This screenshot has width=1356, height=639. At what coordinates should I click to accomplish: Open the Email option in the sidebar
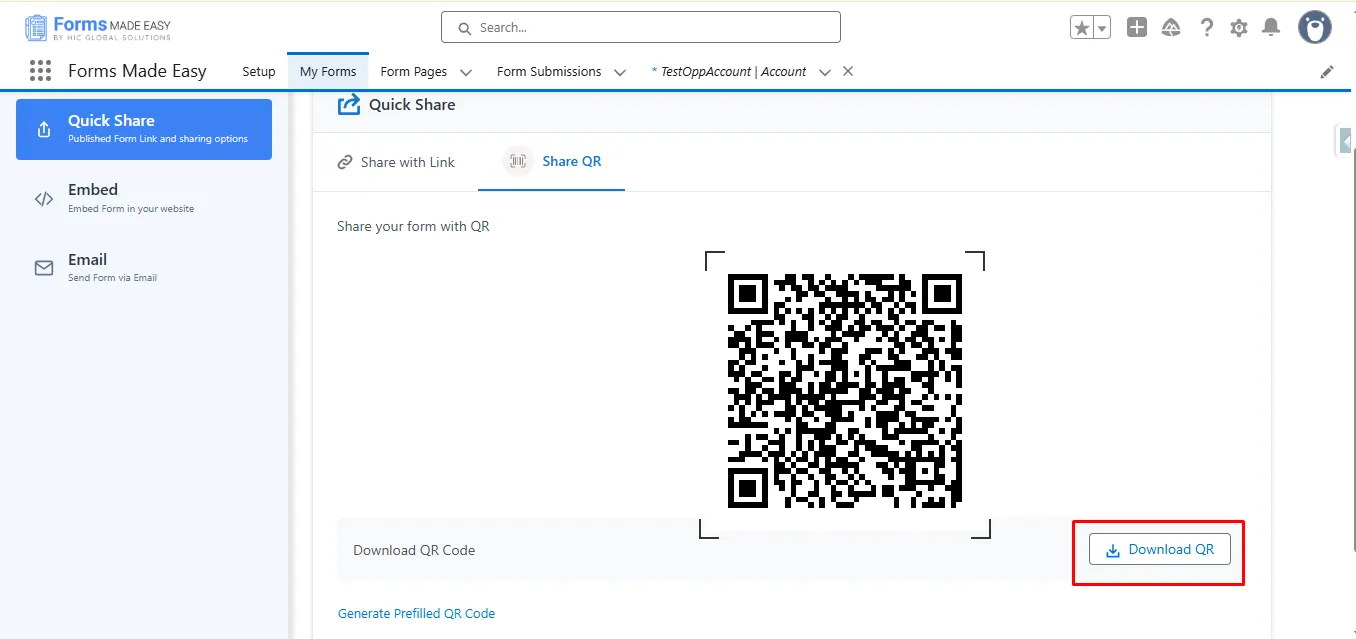pyautogui.click(x=144, y=267)
